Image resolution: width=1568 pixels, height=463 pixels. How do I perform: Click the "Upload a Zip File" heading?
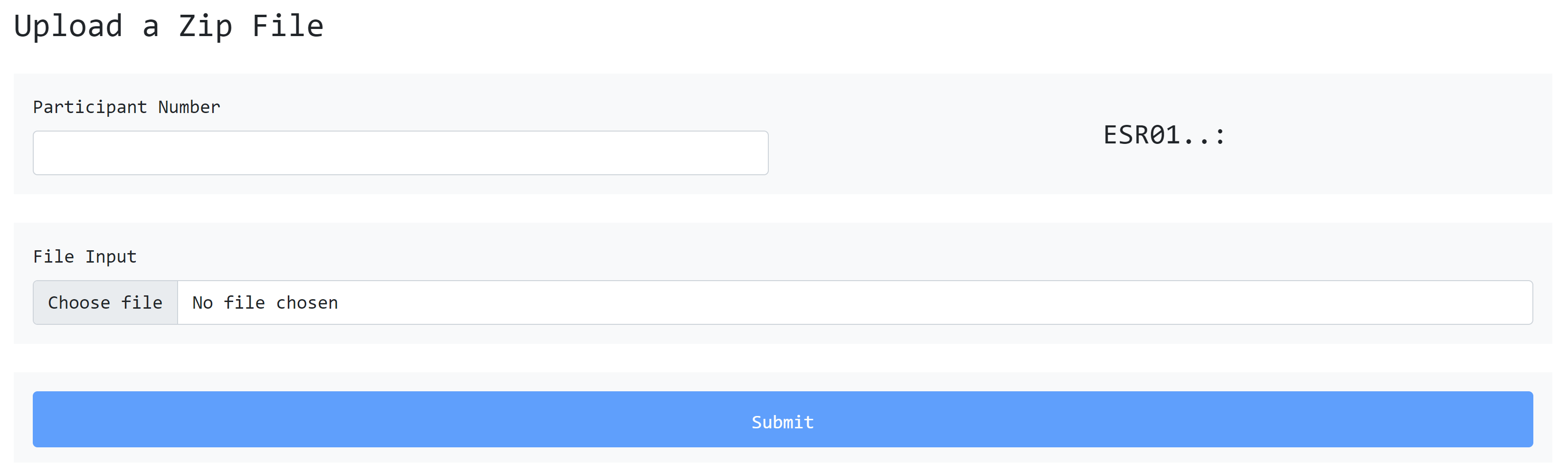(x=169, y=26)
